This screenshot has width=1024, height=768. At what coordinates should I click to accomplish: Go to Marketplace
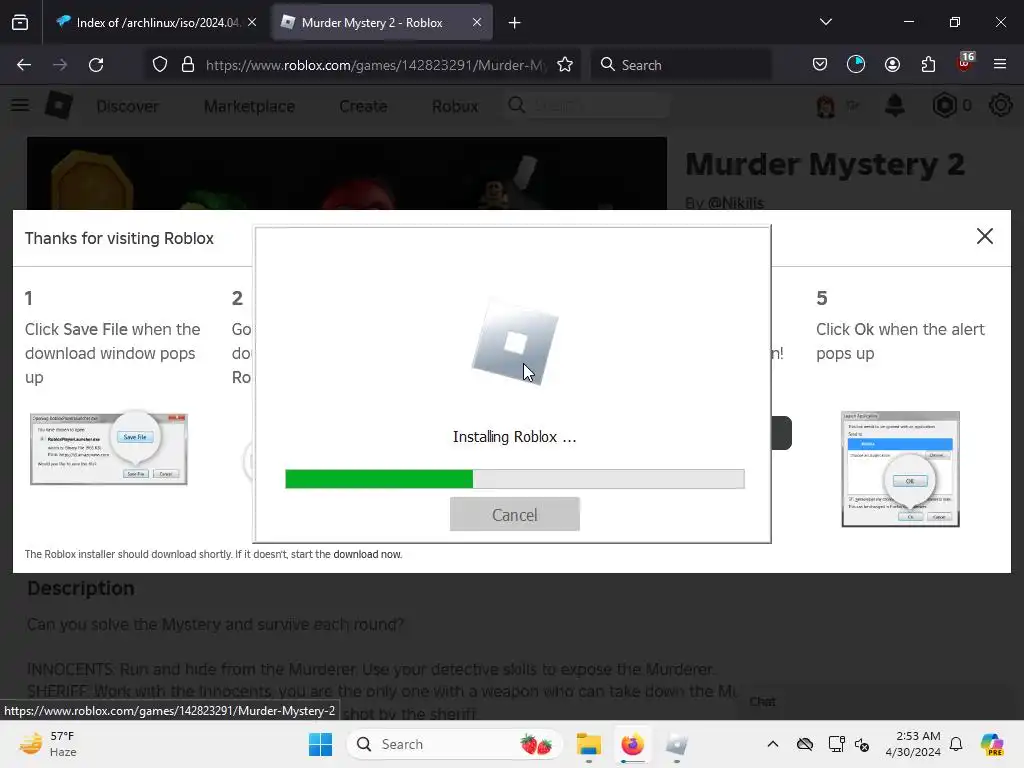coord(249,106)
